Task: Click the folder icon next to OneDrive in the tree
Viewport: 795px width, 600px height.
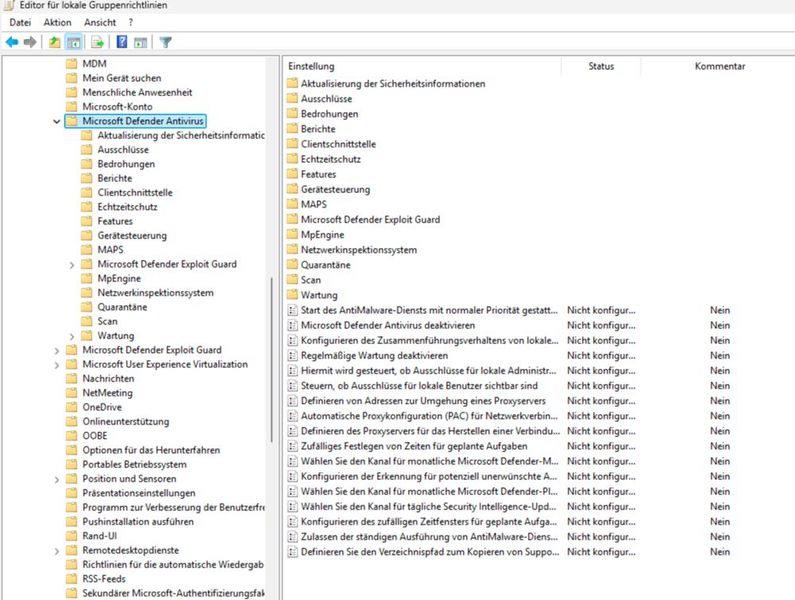Action: (x=72, y=407)
